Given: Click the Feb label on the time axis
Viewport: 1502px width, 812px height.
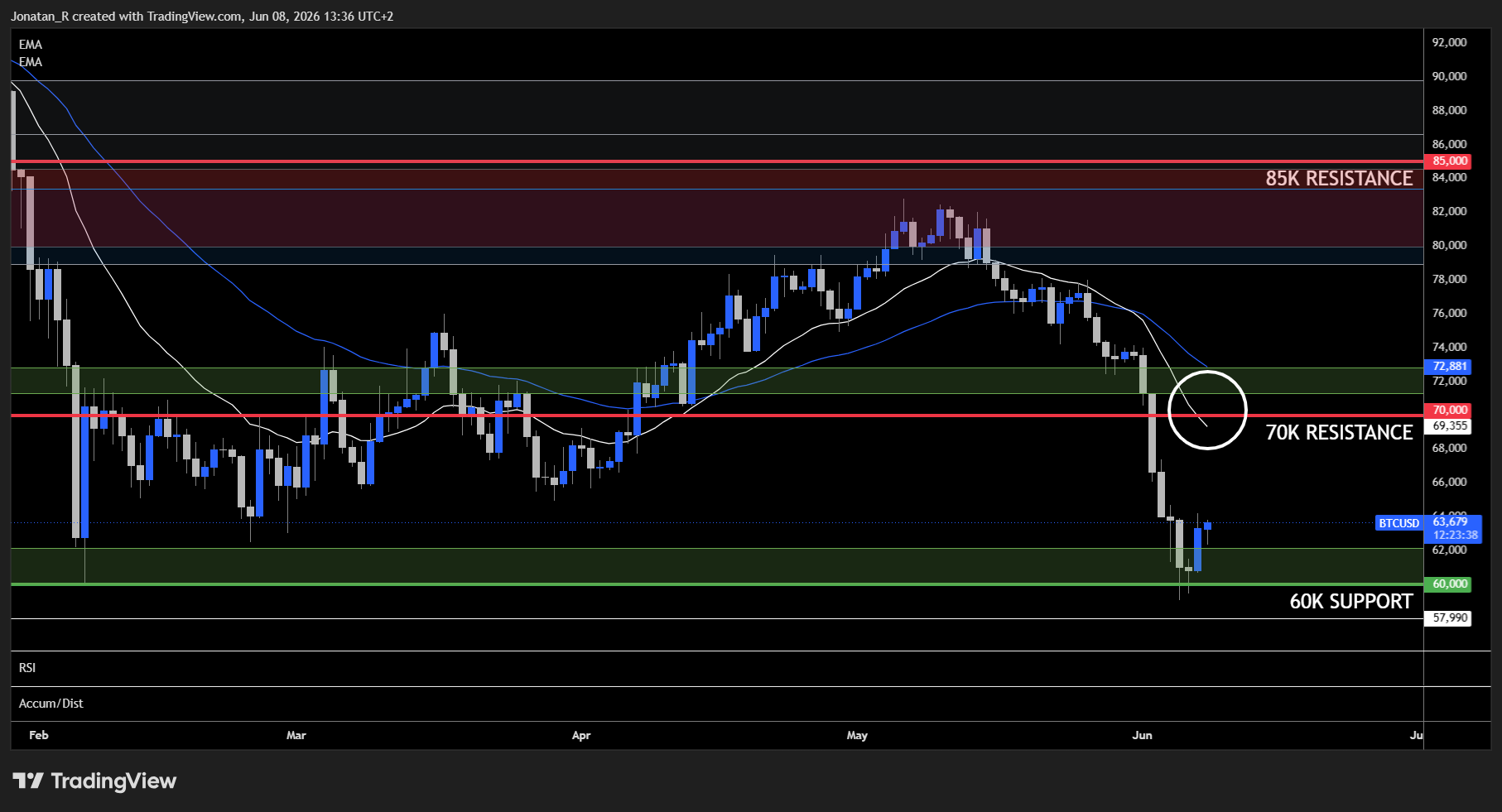Looking at the screenshot, I should (39, 735).
